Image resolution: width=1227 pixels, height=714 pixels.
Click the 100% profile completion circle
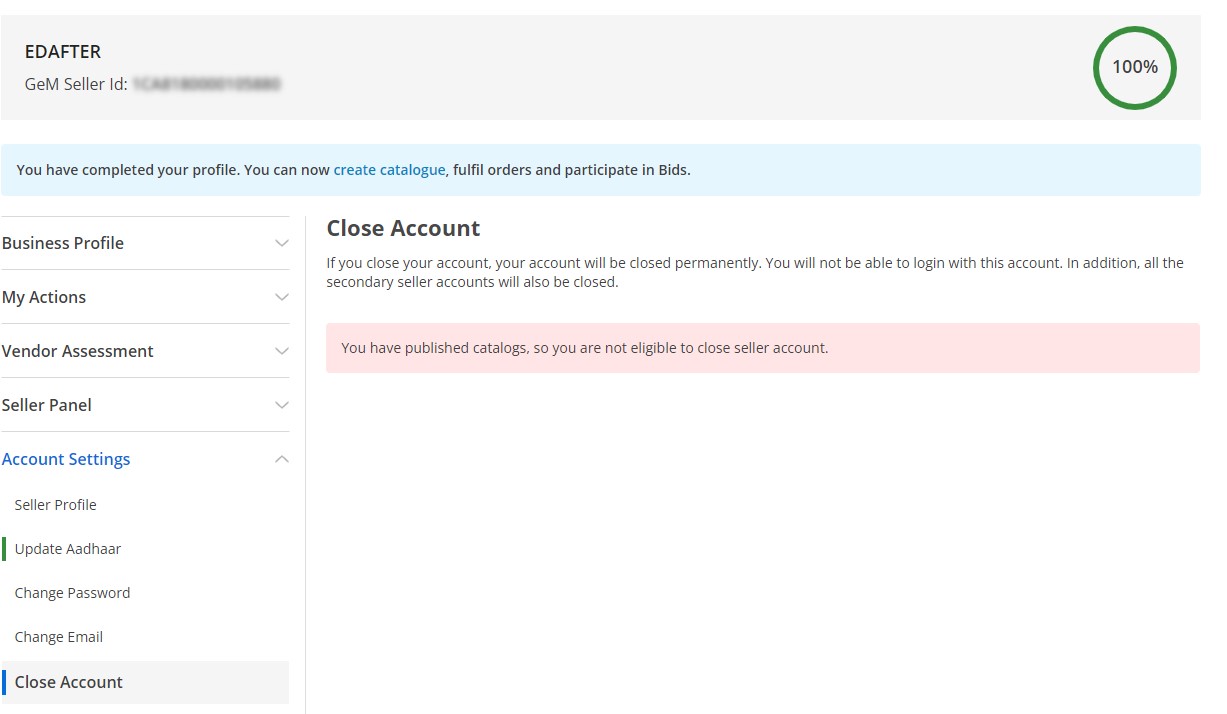click(1134, 67)
